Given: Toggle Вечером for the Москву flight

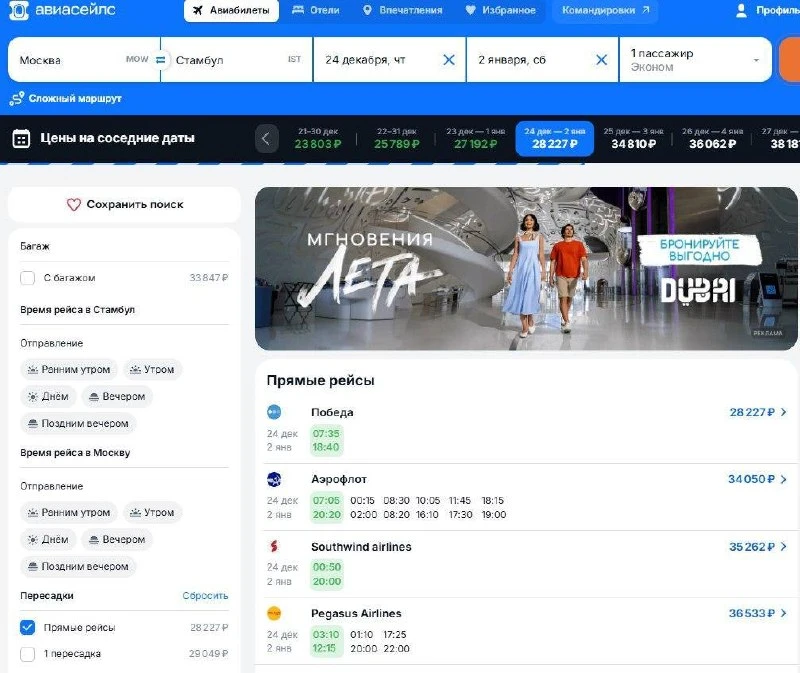Looking at the screenshot, I should pyautogui.click(x=117, y=539).
